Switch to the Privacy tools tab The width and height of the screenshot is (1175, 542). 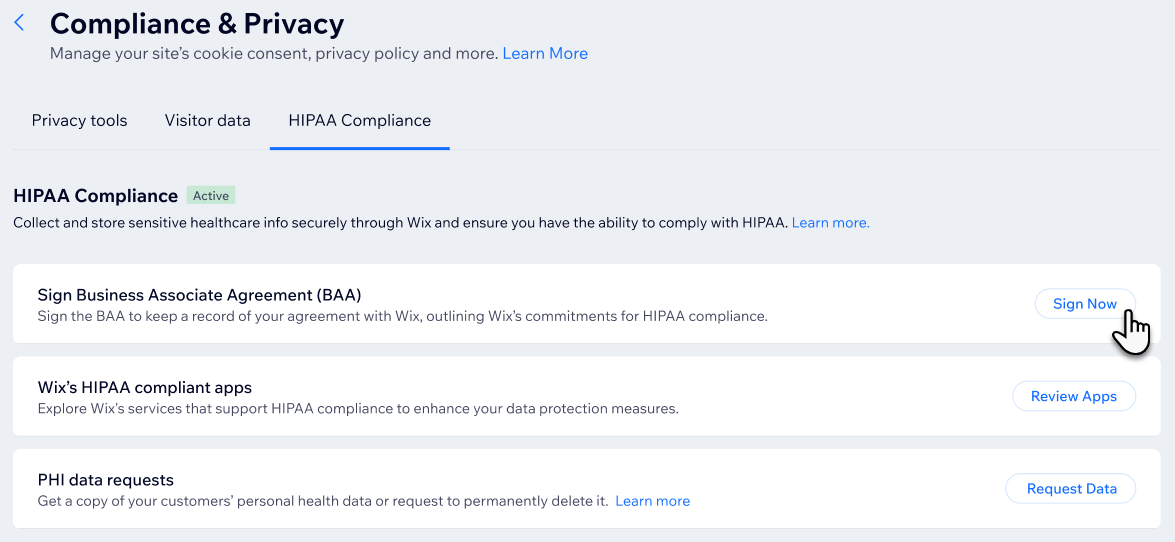tap(80, 120)
